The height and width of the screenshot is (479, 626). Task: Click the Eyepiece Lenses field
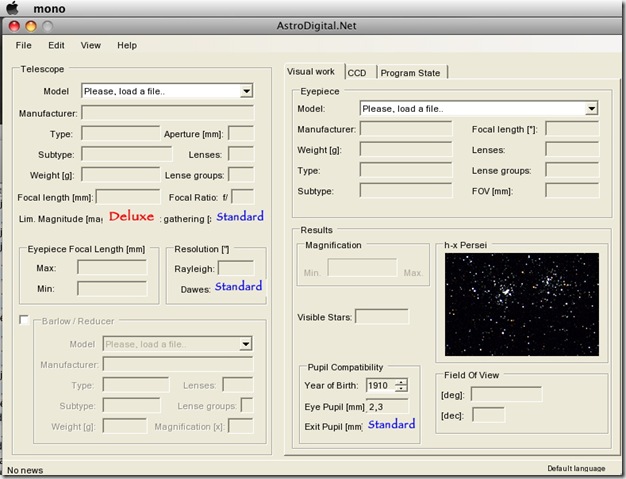pos(572,150)
